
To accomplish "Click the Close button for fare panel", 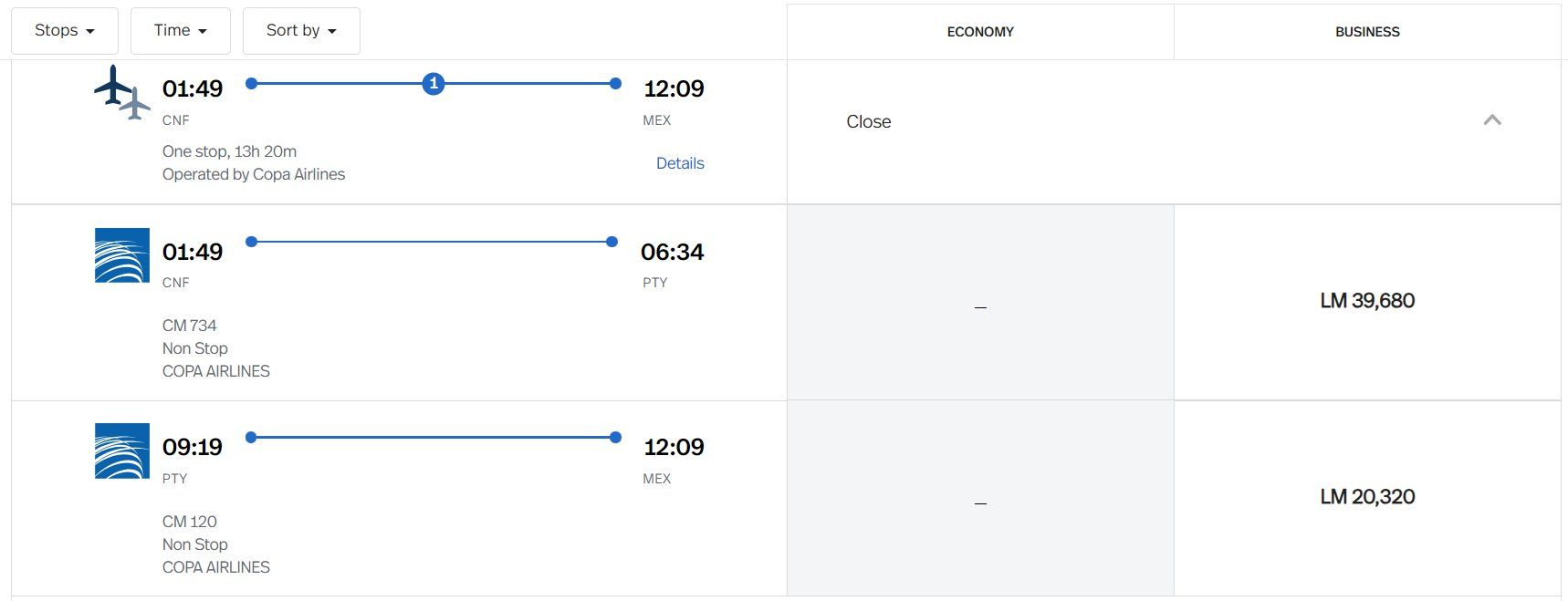I will click(x=868, y=121).
